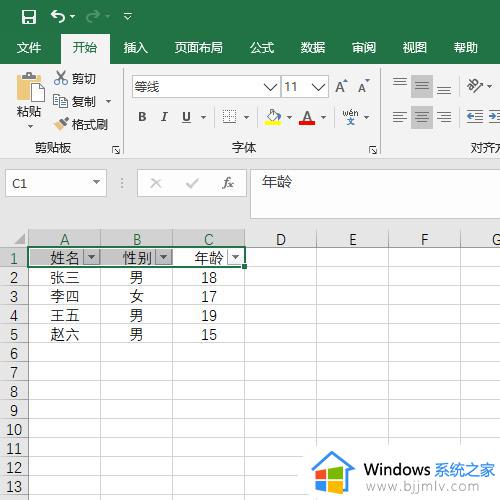The image size is (500, 500).
Task: Select column D header
Action: point(281,239)
